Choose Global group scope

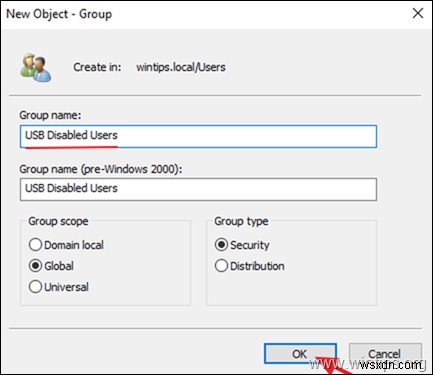[x=51, y=266]
